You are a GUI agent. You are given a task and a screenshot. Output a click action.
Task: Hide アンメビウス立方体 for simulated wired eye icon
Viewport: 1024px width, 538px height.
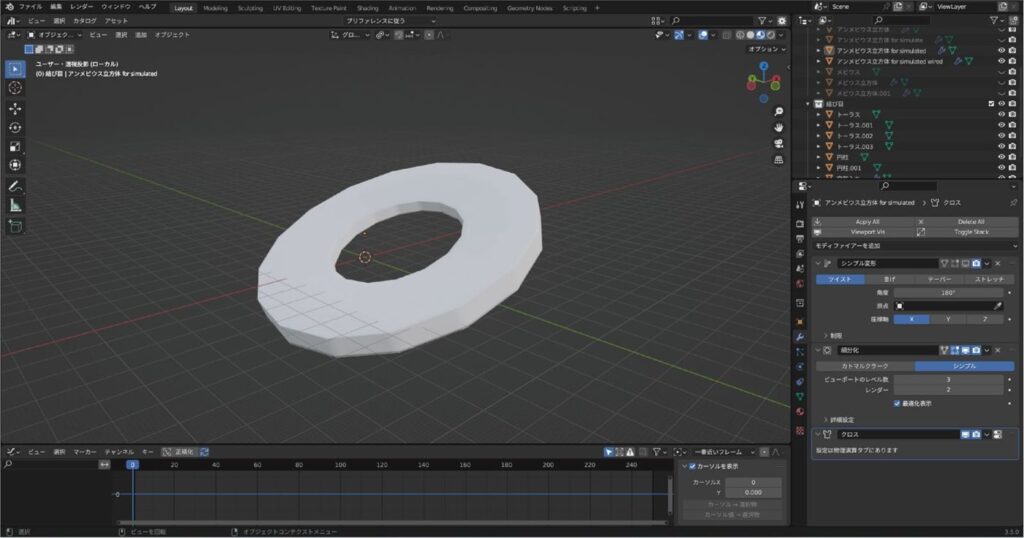pos(1002,61)
